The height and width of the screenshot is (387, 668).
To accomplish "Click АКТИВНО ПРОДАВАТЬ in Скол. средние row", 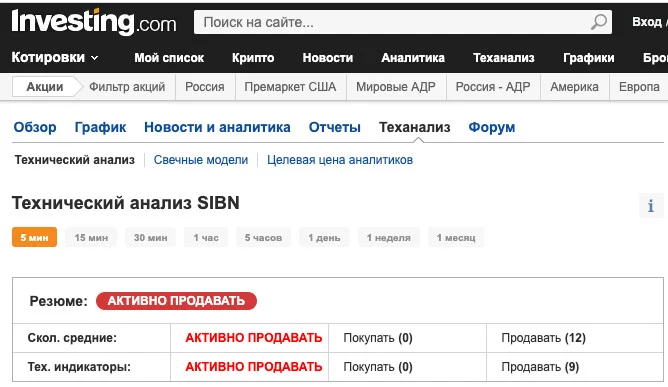I will coord(254,338).
